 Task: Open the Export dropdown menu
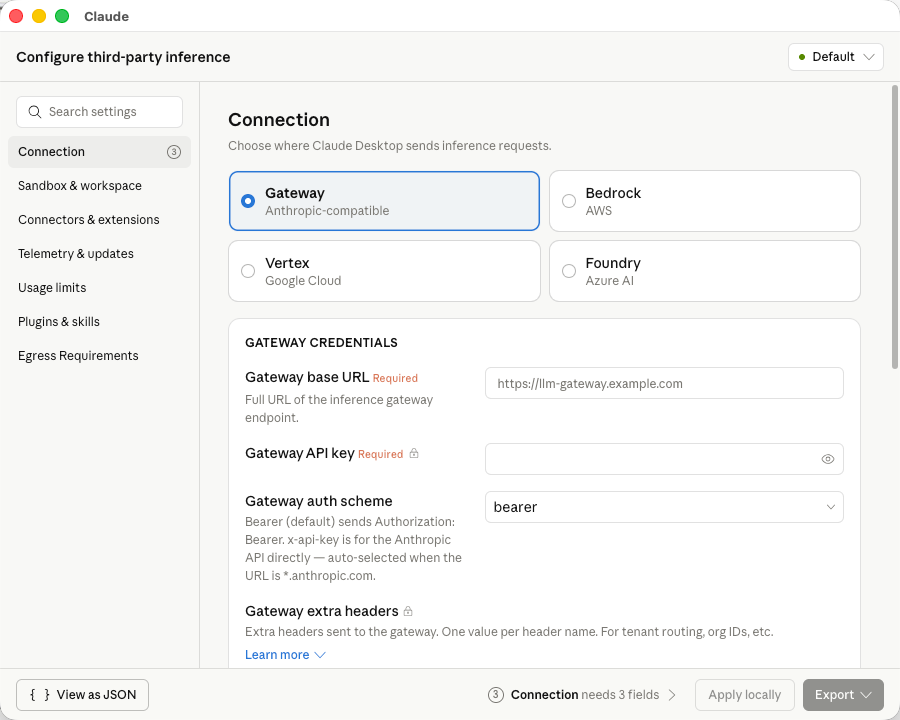click(843, 695)
